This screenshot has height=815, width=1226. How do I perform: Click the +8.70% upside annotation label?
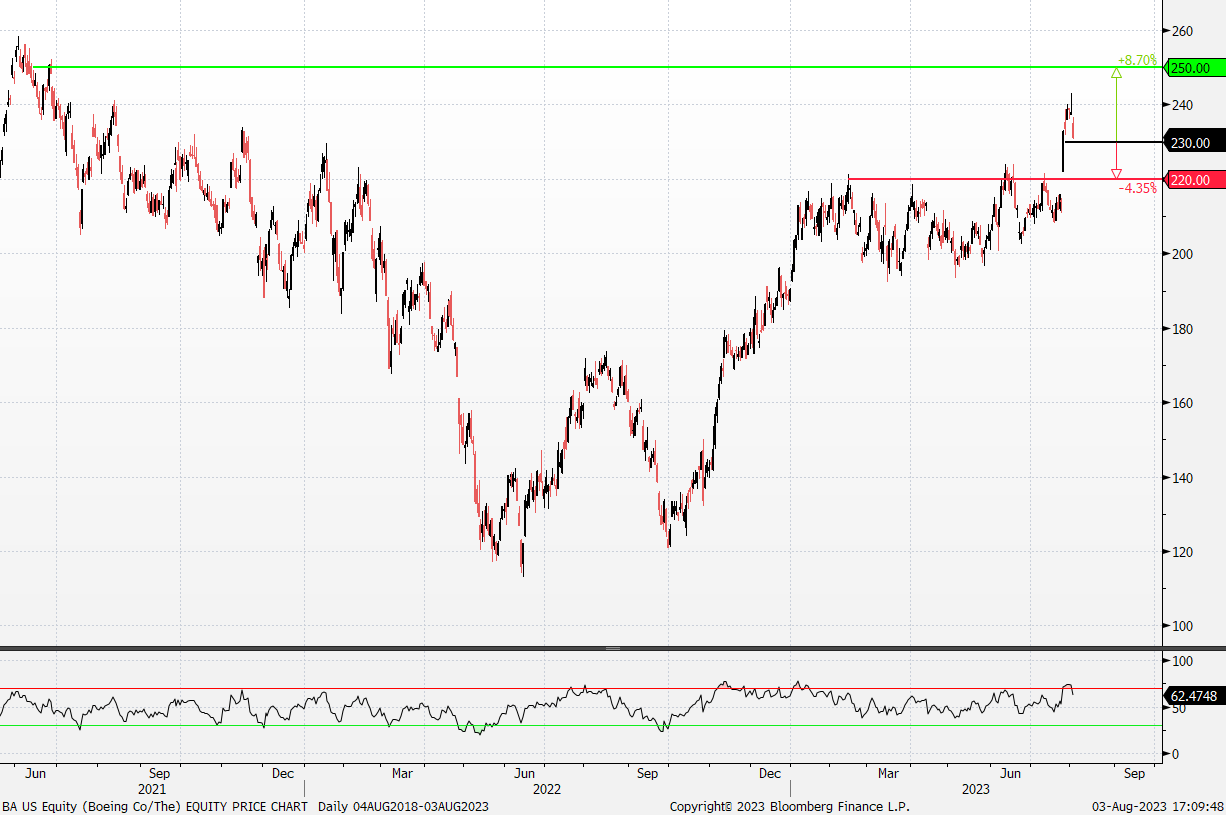coord(1137,60)
